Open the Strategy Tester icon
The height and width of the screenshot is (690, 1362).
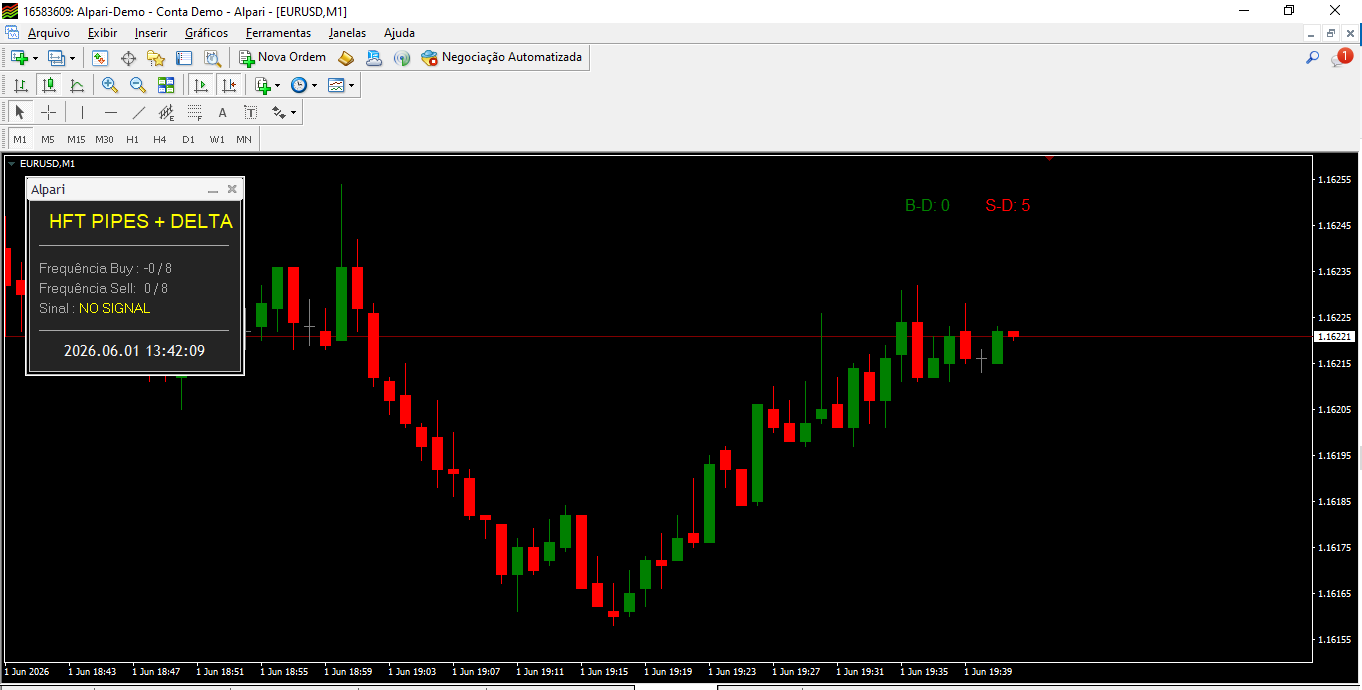(212, 58)
